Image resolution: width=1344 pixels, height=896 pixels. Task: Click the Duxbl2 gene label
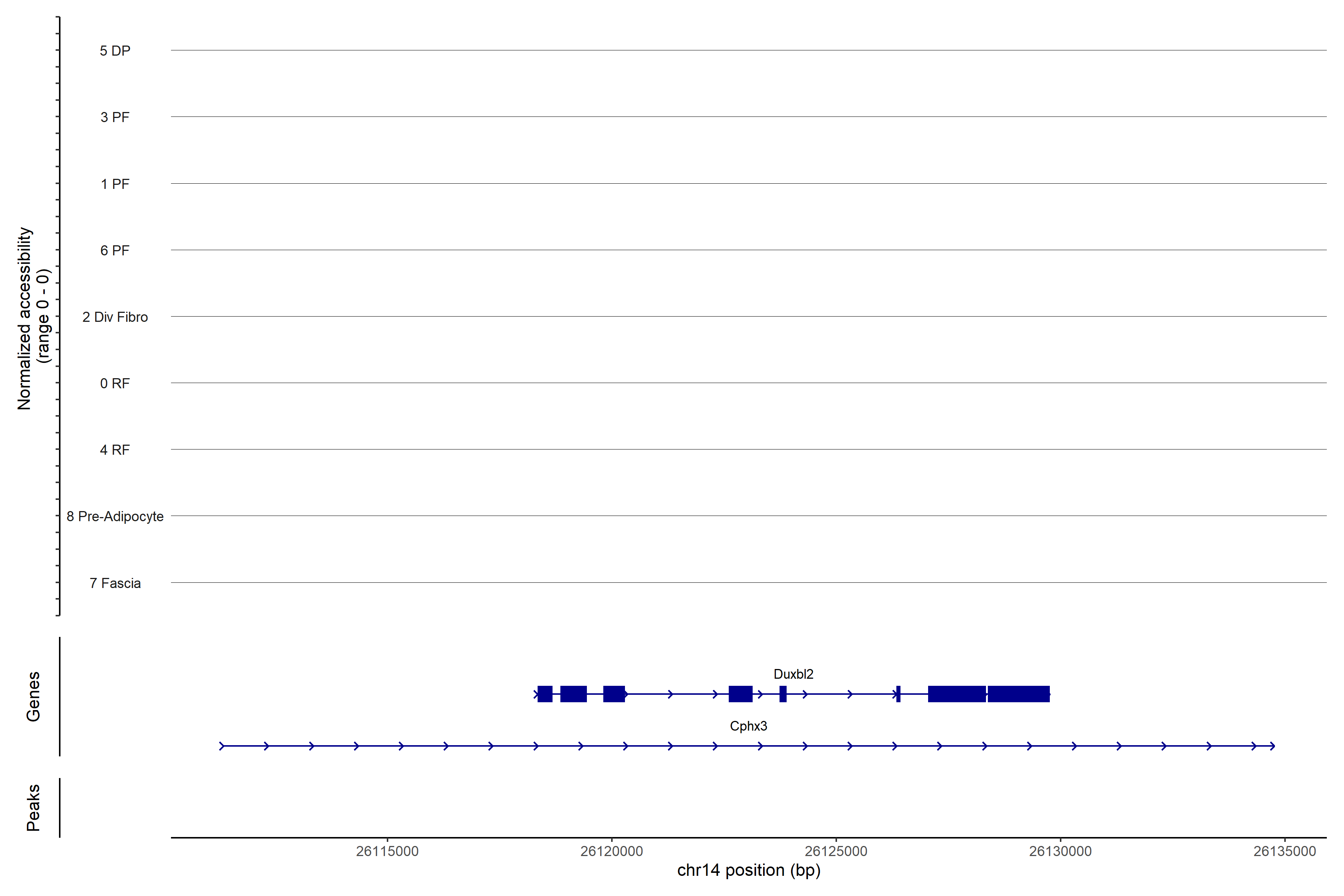[x=793, y=674]
